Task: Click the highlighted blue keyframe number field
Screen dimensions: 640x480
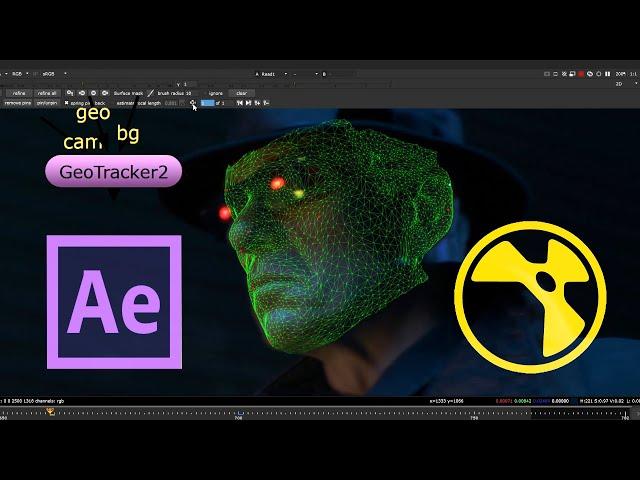Action: coord(207,103)
